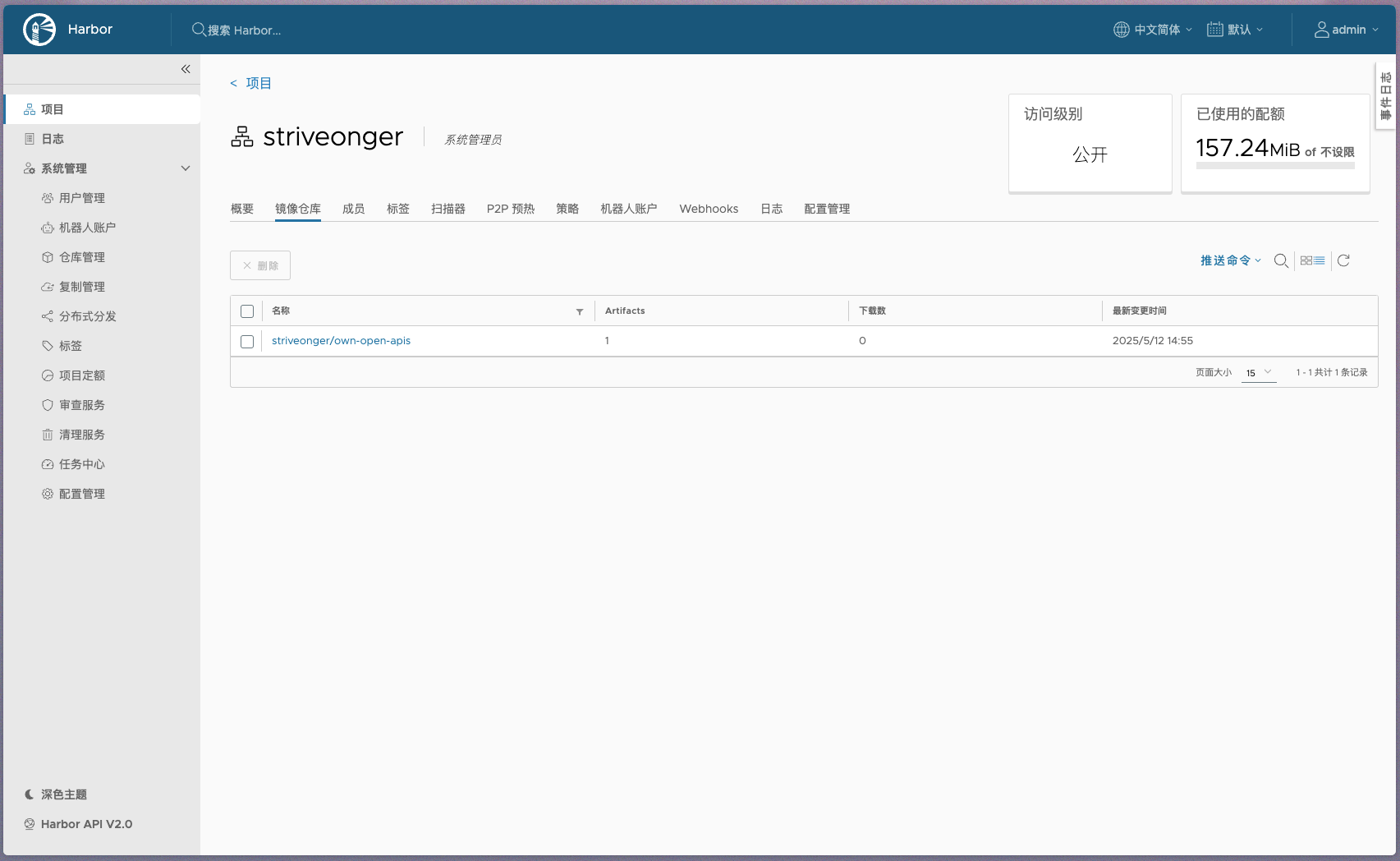Open the 扫描器 tab

point(448,209)
